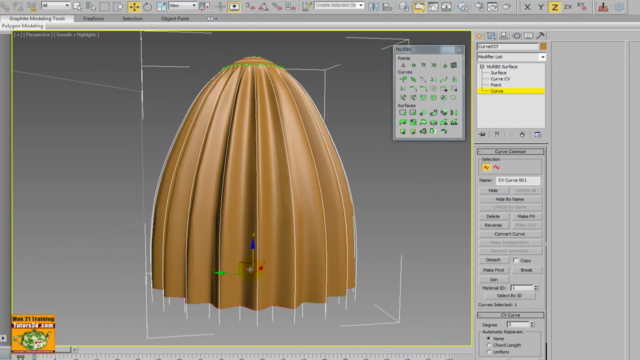Select All Connected Curves selection mode
640x360 pixels.
pos(496,167)
